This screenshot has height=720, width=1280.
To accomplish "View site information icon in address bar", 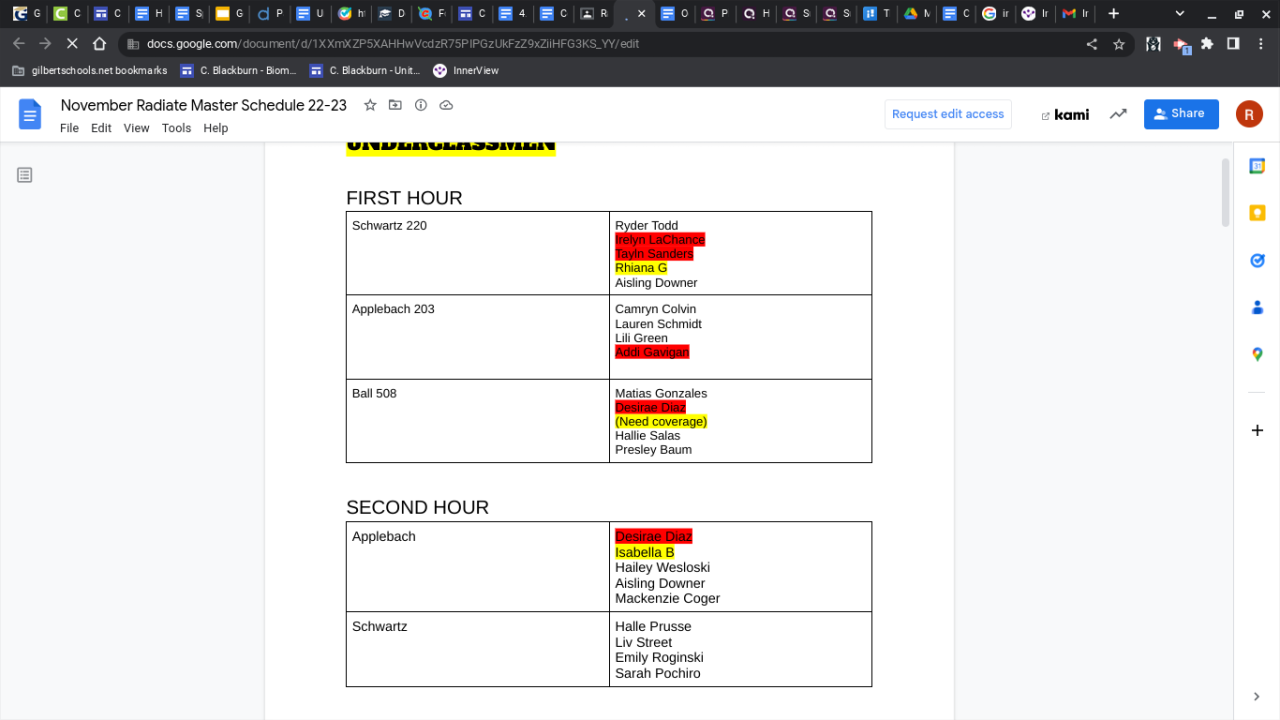I will click(133, 44).
